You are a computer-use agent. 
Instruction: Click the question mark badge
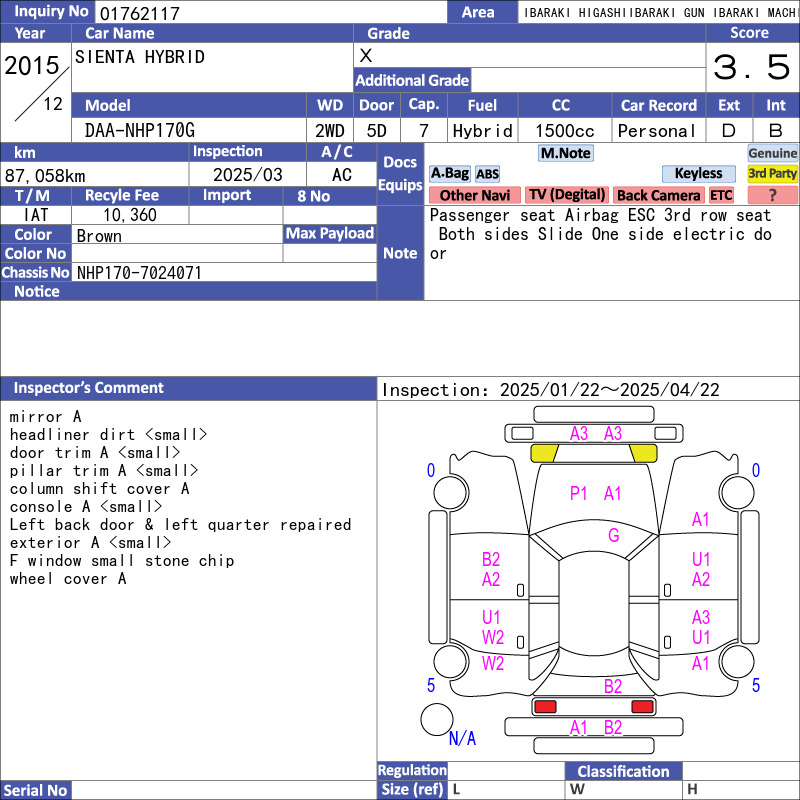point(772,195)
